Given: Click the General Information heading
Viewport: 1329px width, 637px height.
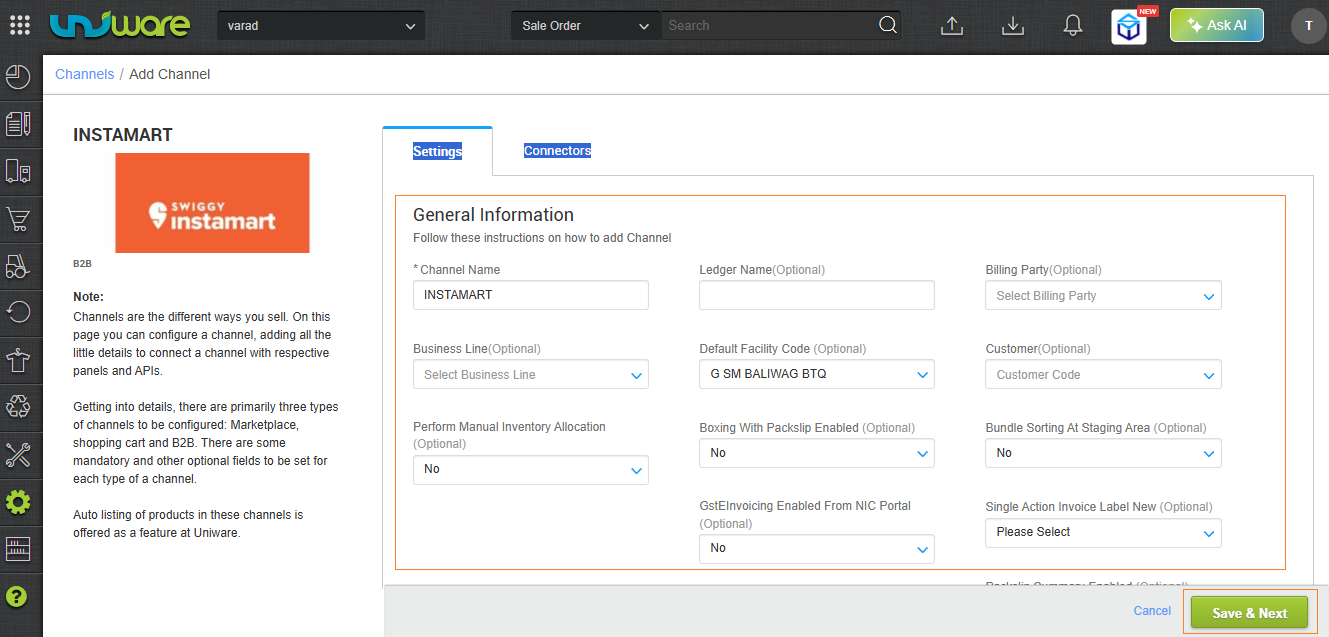Looking at the screenshot, I should click(493, 215).
